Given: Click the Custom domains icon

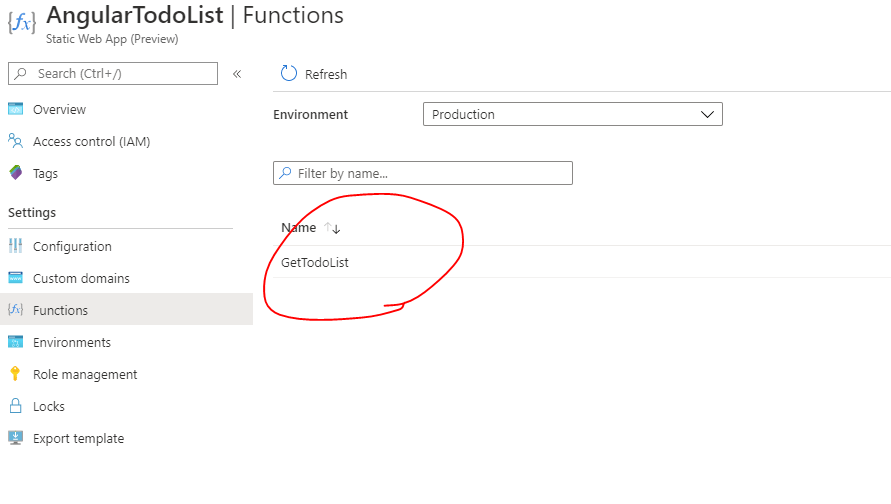Looking at the screenshot, I should click(x=15, y=278).
